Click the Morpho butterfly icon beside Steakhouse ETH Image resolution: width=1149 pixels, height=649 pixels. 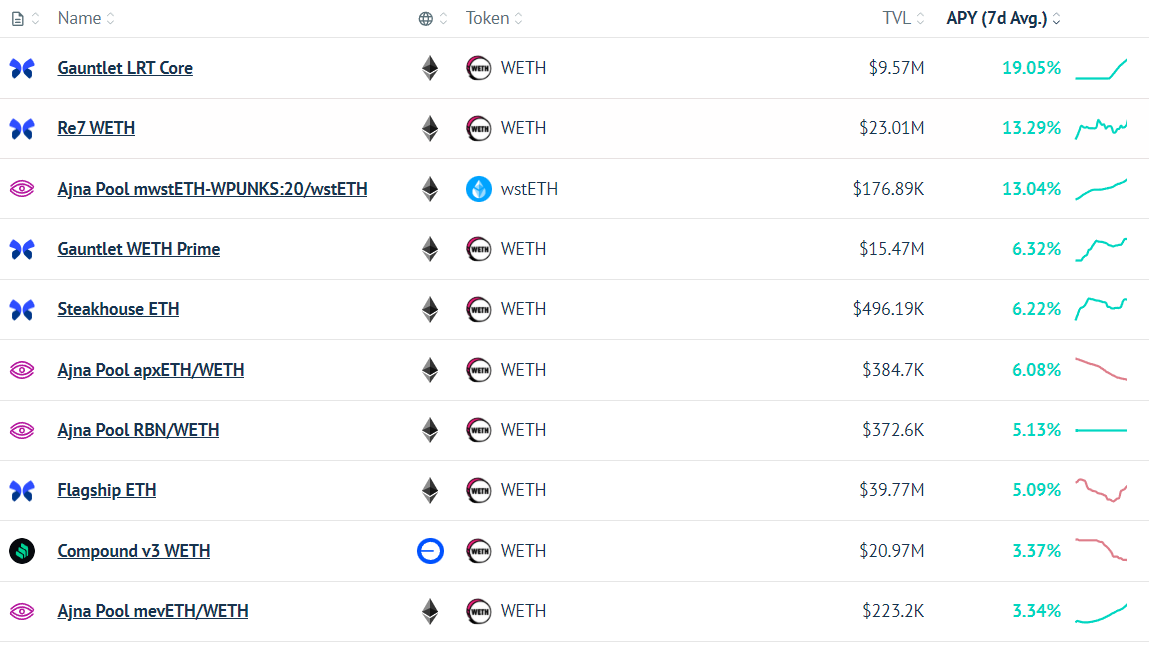pos(22,310)
